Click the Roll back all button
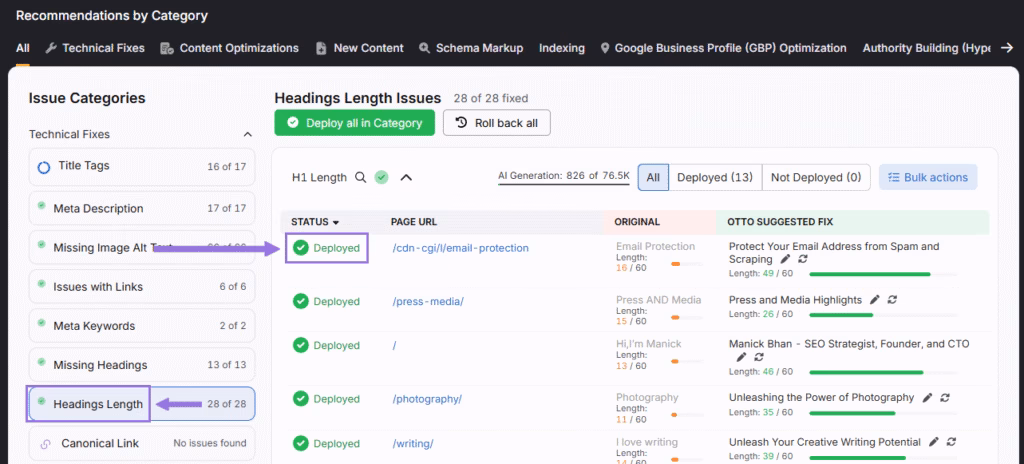Screen dimensions: 1024x464 [x=496, y=123]
